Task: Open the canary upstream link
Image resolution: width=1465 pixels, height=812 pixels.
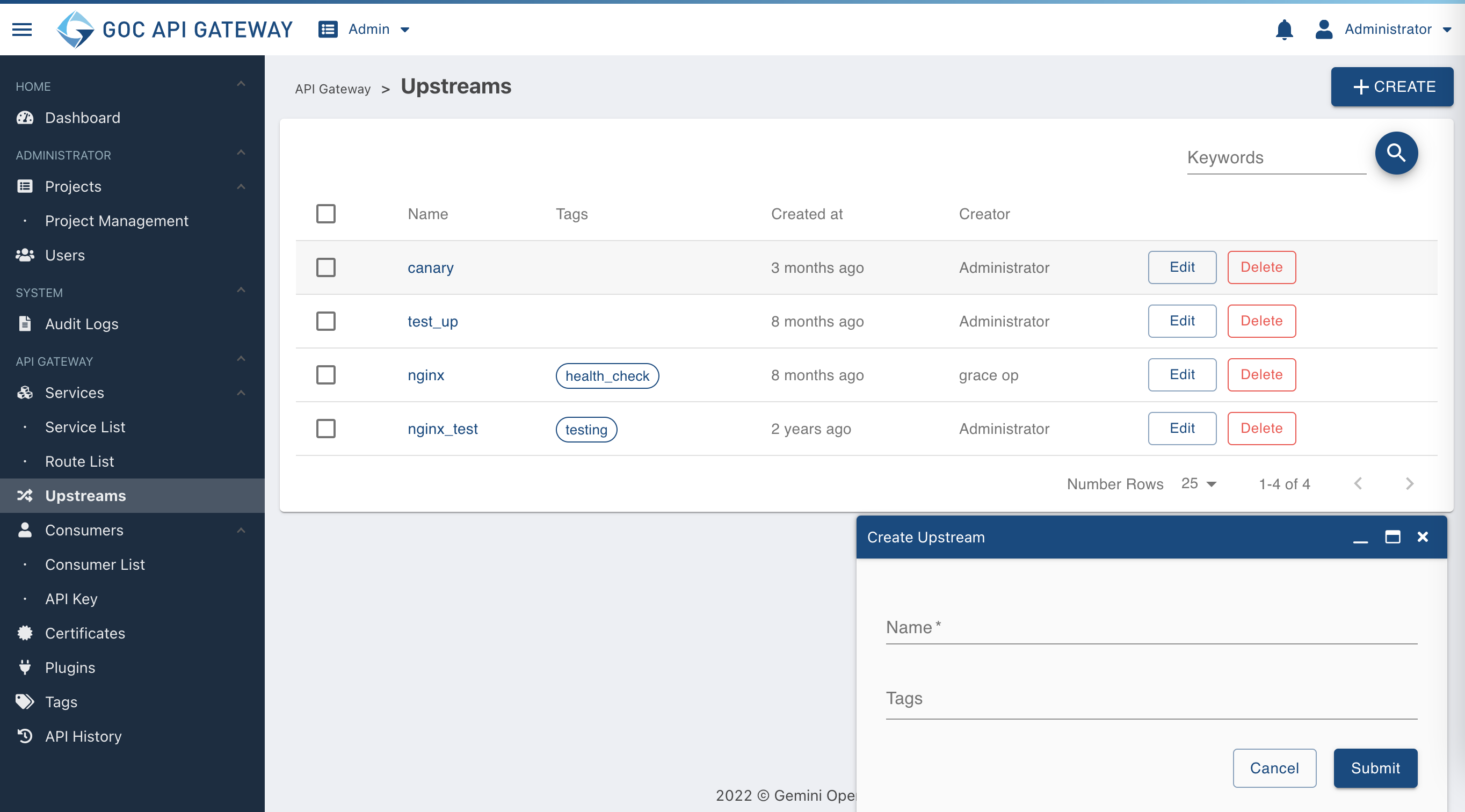Action: tap(431, 268)
